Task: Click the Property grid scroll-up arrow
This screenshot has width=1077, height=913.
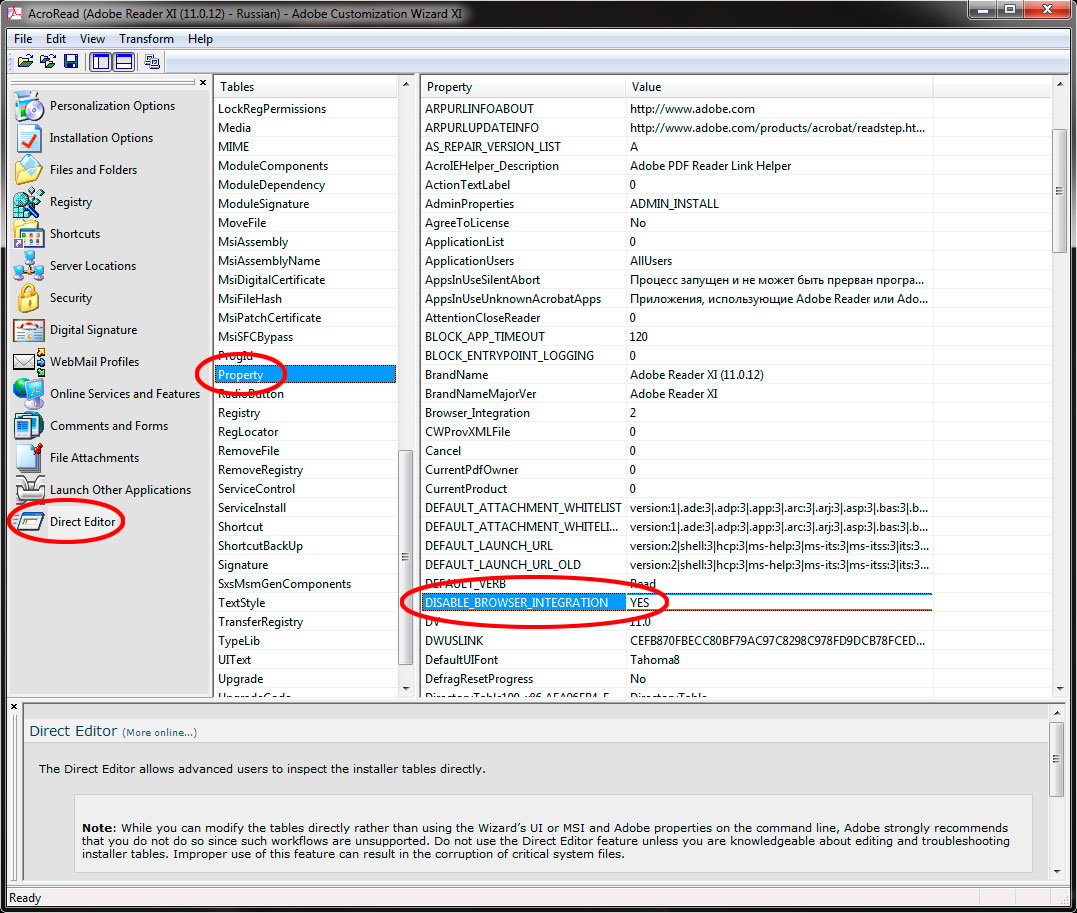Action: 1060,84
